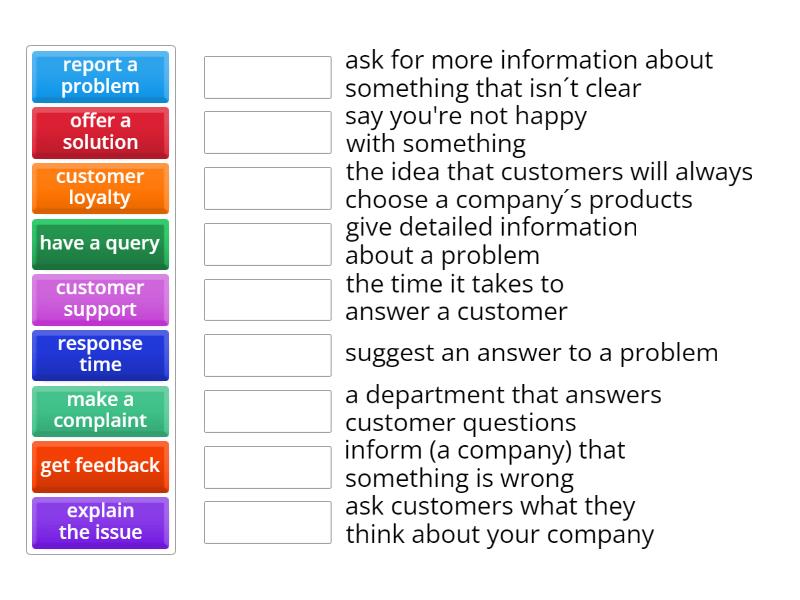Image resolution: width=800 pixels, height=600 pixels.
Task: Click answer box for 'ask for more information'
Action: (267, 77)
